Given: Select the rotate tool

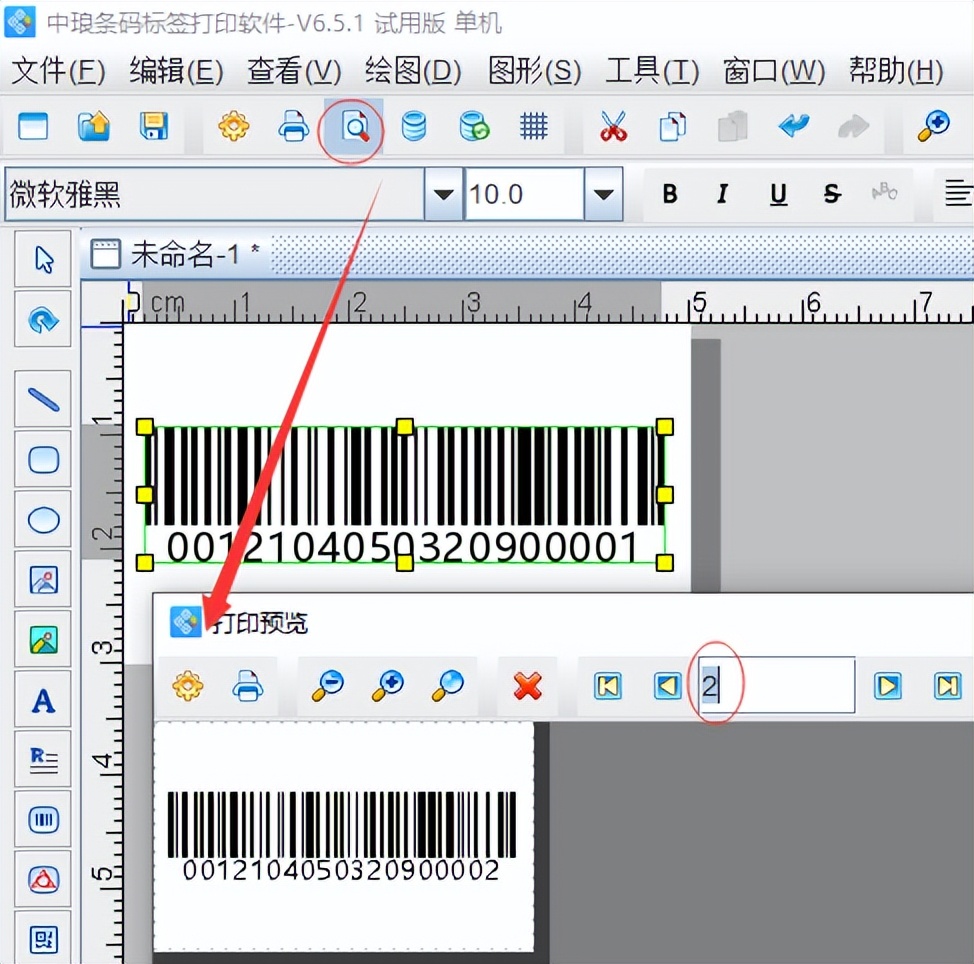Looking at the screenshot, I should pyautogui.click(x=43, y=319).
